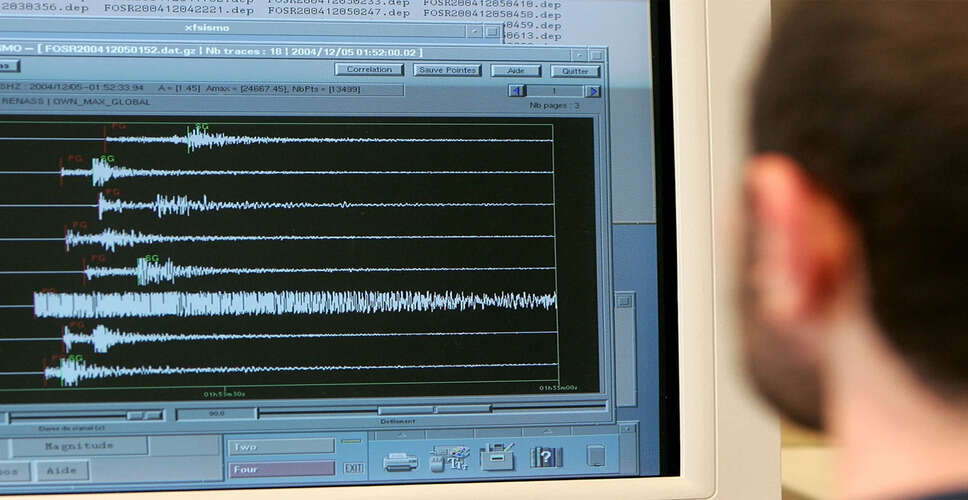Click the Défilement horizontal scroll slider
Viewport: 968px width, 500px height.
405,410
